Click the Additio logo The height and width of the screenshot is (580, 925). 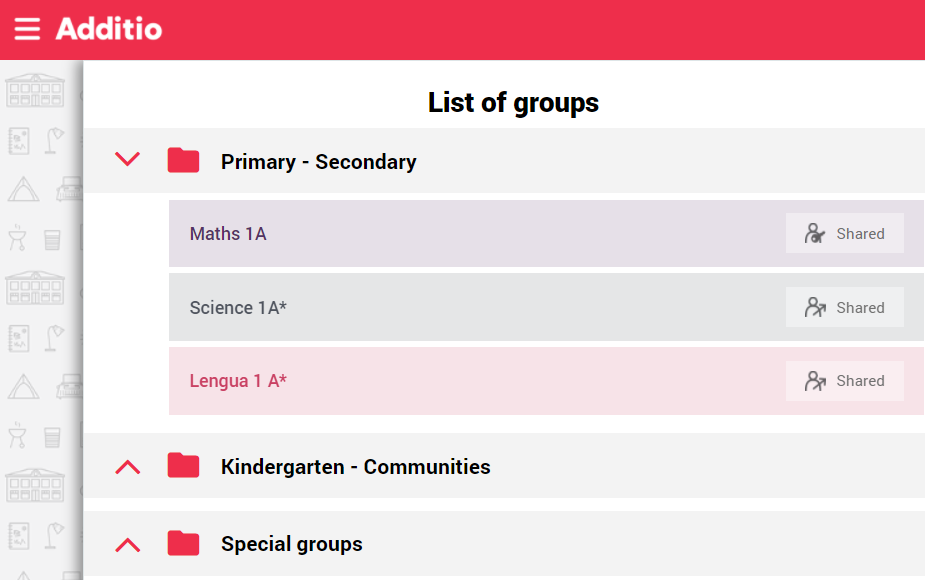(x=109, y=29)
